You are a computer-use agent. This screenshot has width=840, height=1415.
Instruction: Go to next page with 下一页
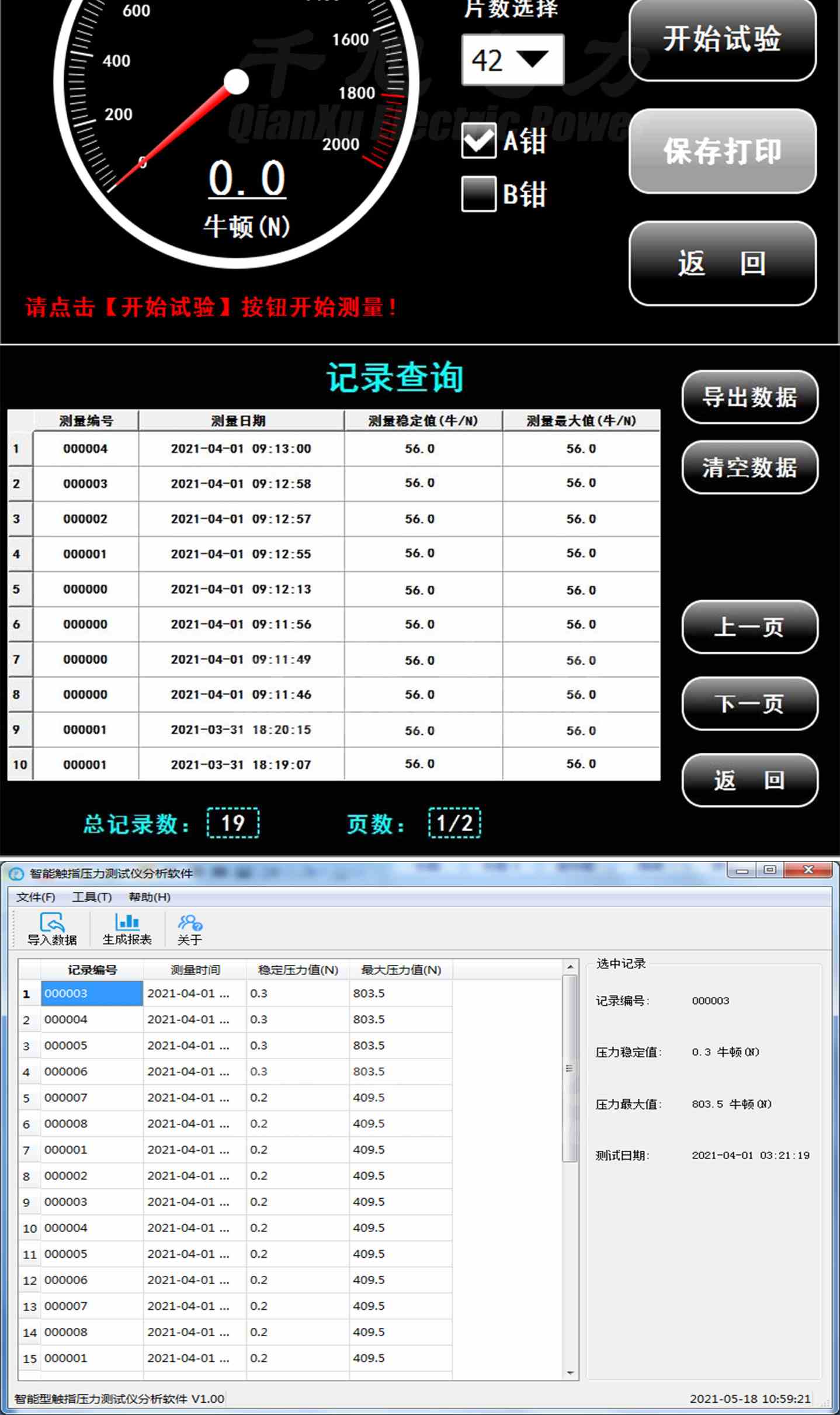[749, 704]
